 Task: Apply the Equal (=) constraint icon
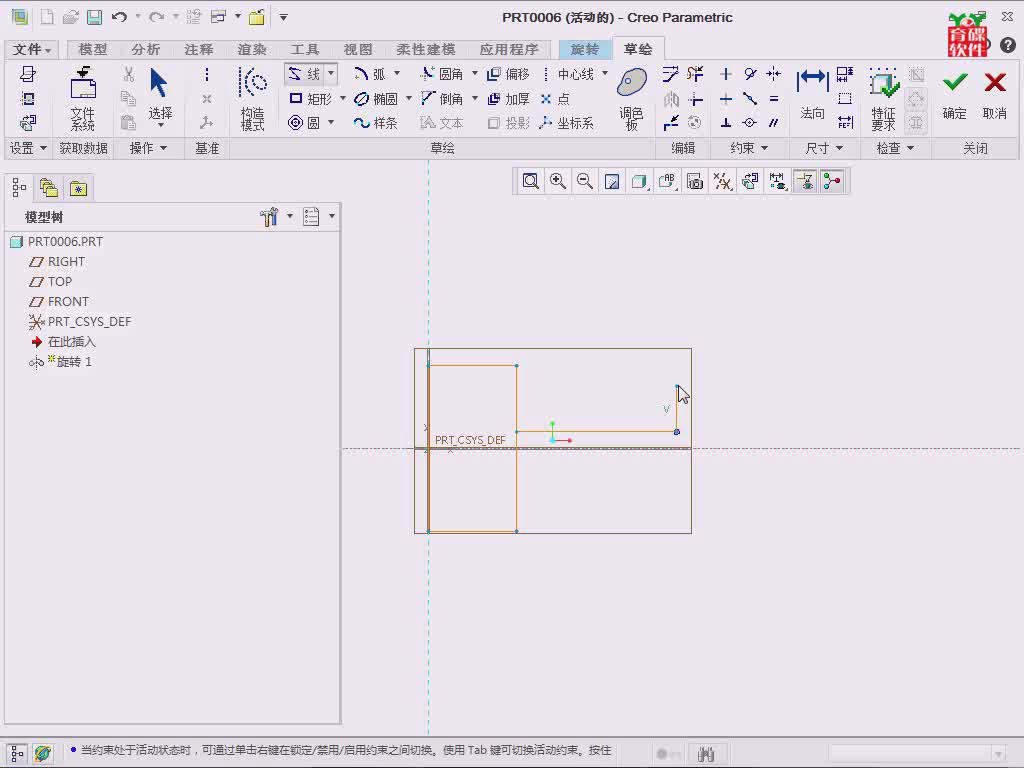click(x=774, y=99)
